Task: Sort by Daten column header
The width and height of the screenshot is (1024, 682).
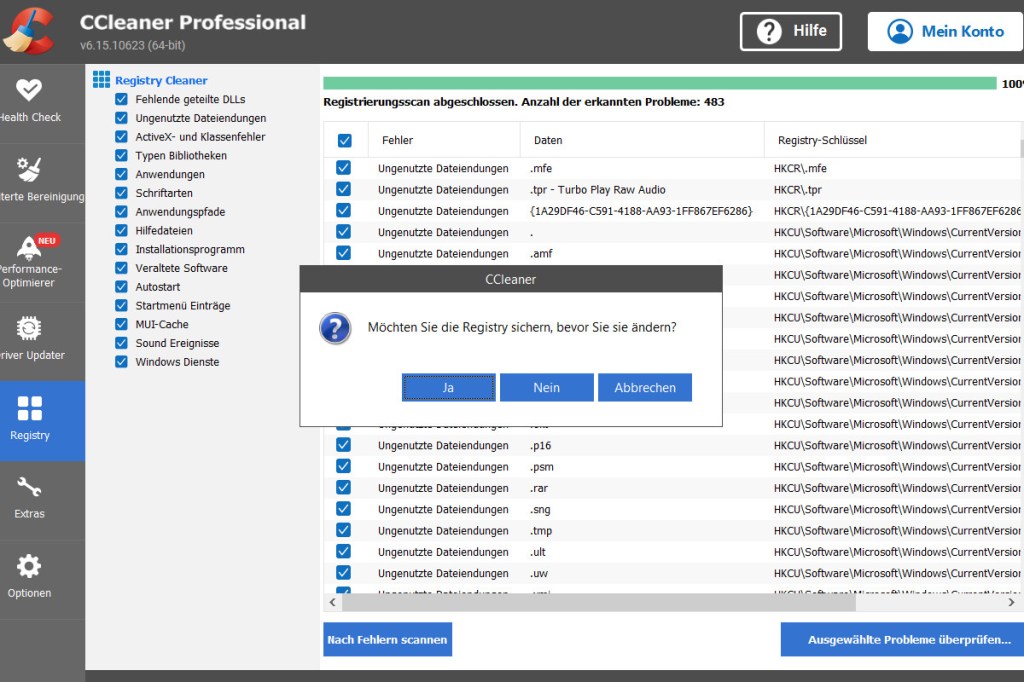Action: pyautogui.click(x=642, y=140)
